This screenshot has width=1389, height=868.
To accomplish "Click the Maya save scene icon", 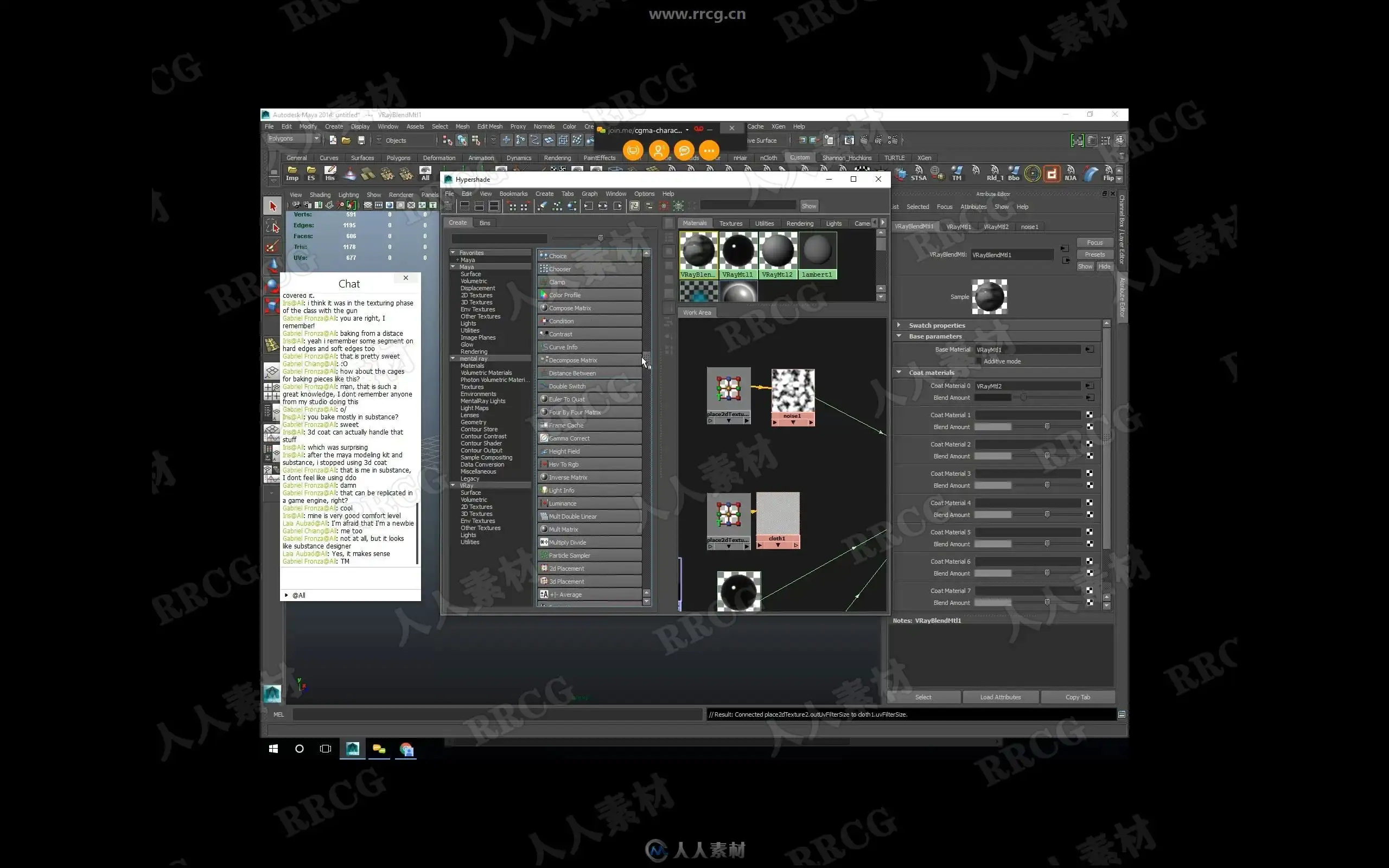I will [x=361, y=140].
